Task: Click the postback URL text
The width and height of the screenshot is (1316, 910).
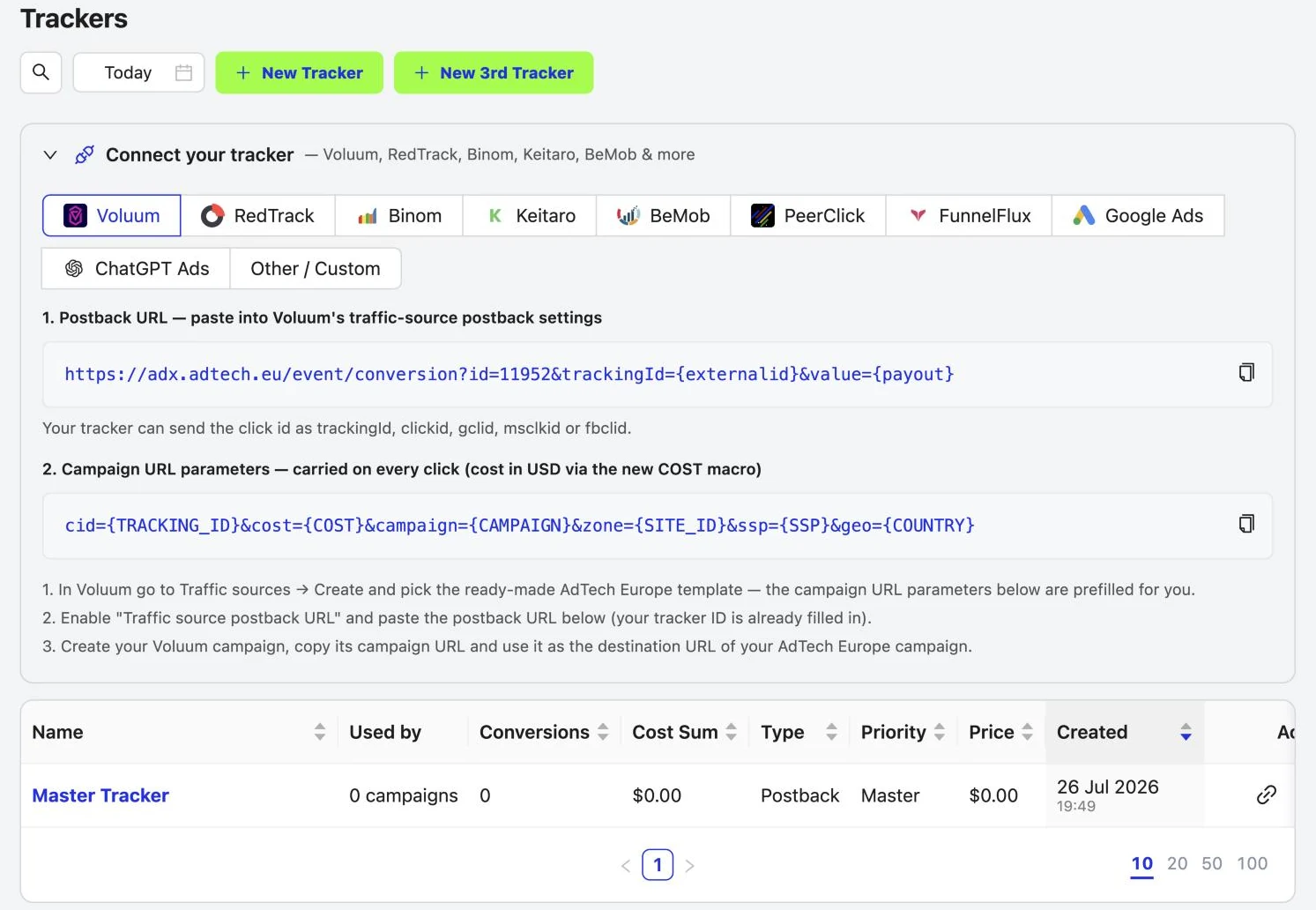Action: point(509,375)
